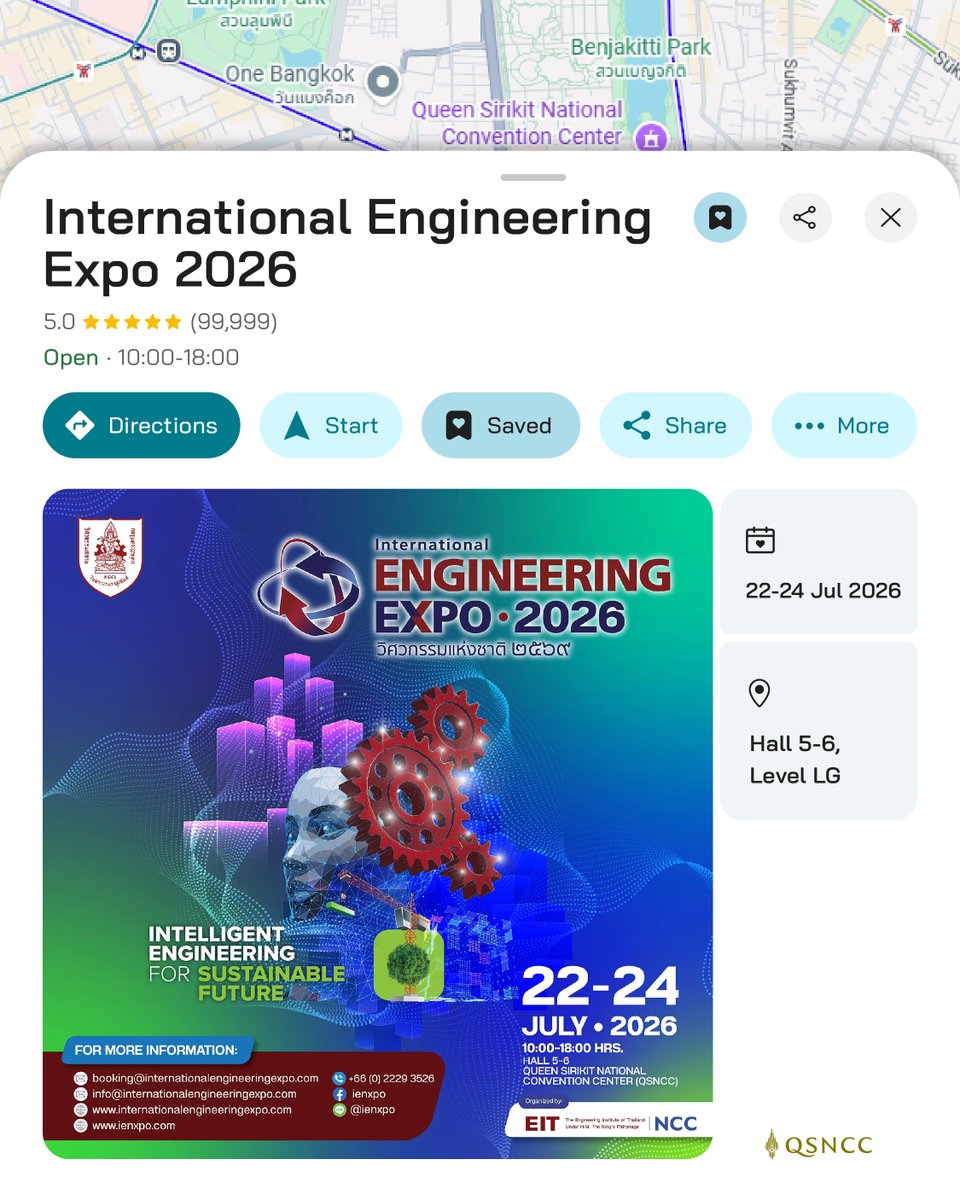Screen dimensions: 960x1200
Task: Tap the Open 10:00-18:00 hours text
Action: (141, 358)
